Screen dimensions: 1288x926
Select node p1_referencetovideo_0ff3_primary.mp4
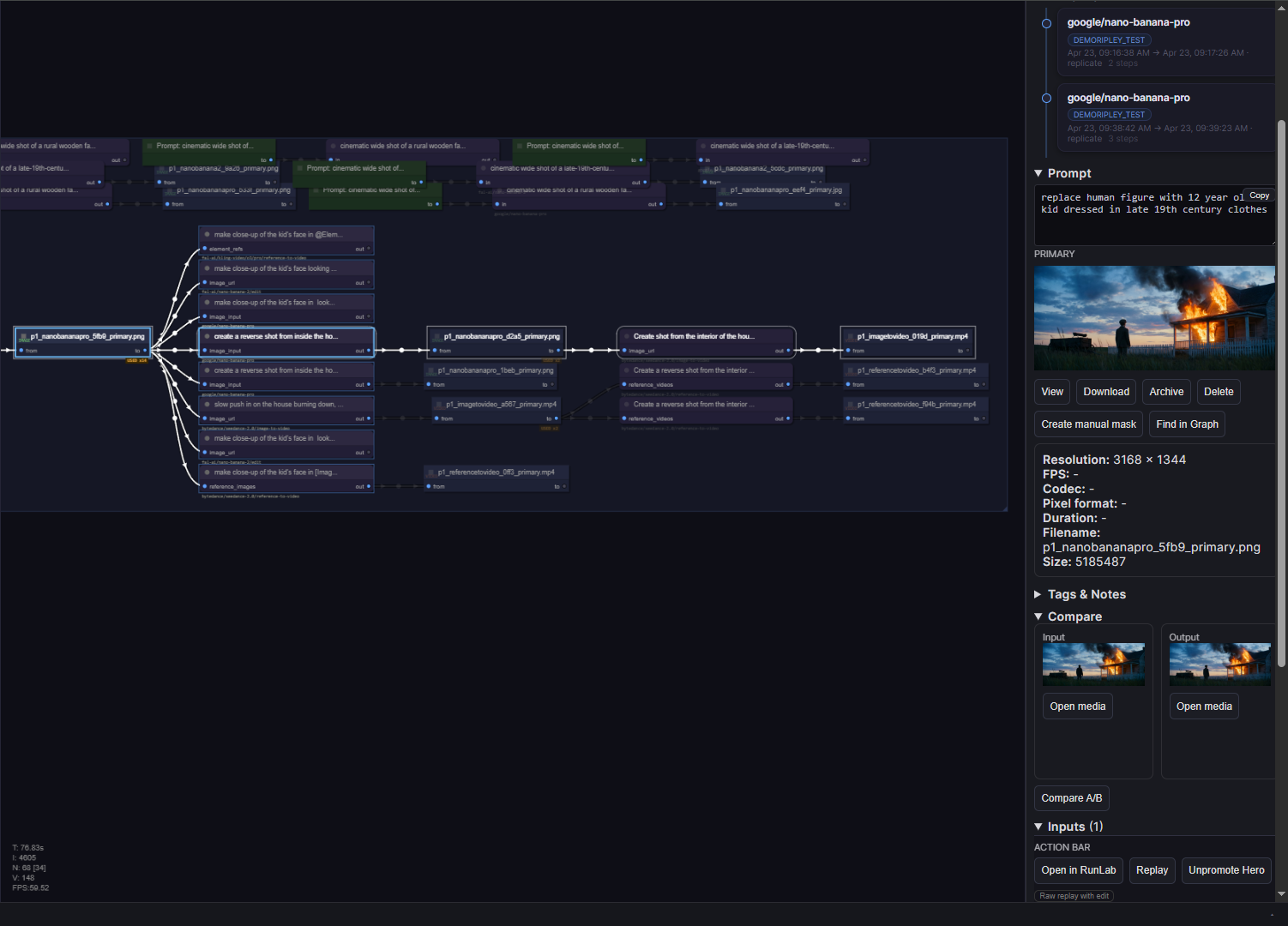pyautogui.click(x=497, y=478)
